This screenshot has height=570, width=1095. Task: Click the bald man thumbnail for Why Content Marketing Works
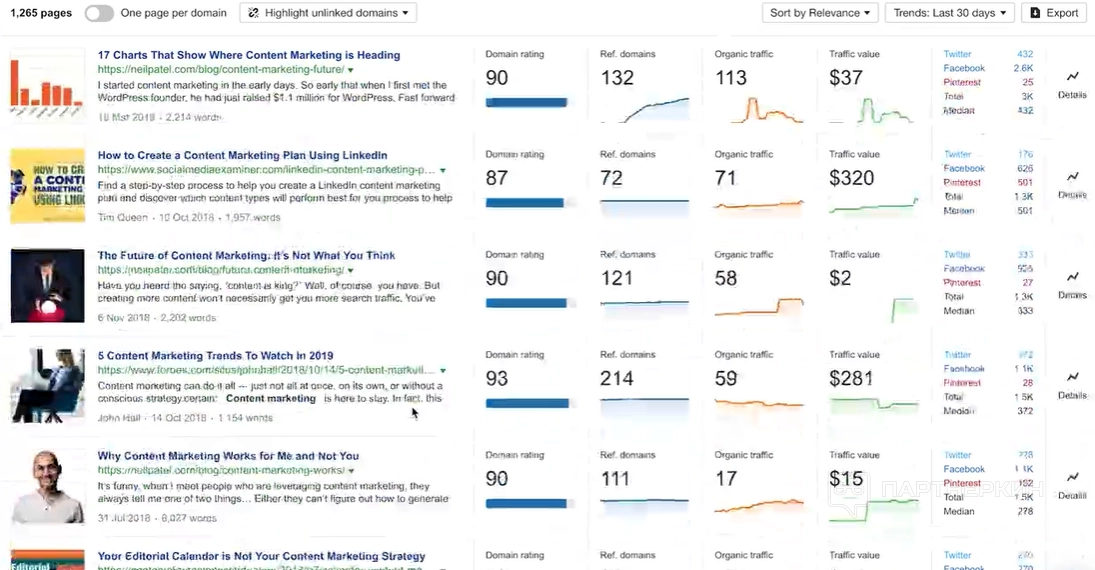[47, 485]
